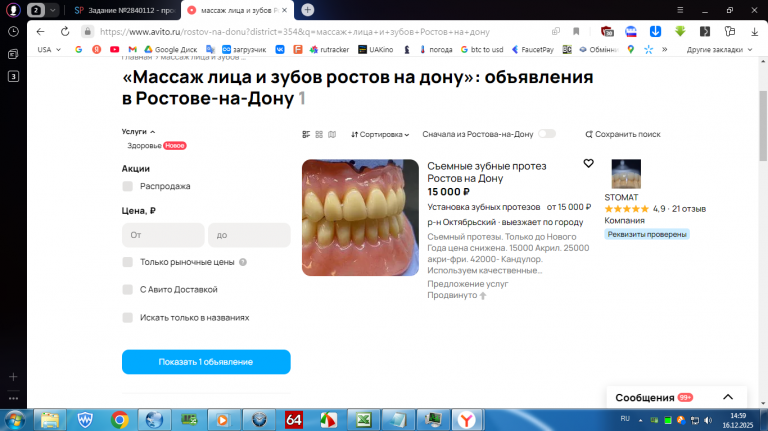Open Google Диск bookmark
The image size is (768, 431).
click(170, 49)
